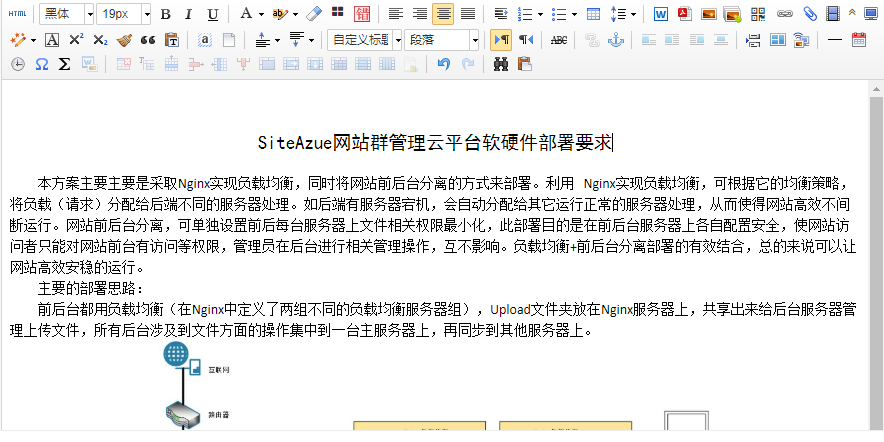The image size is (884, 442).
Task: Switch to HTML source view
Action: (17, 14)
